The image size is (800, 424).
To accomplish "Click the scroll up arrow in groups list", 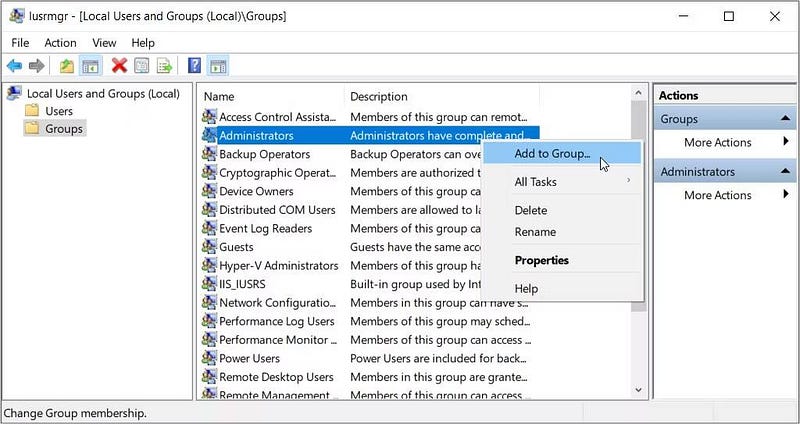I will [x=638, y=93].
